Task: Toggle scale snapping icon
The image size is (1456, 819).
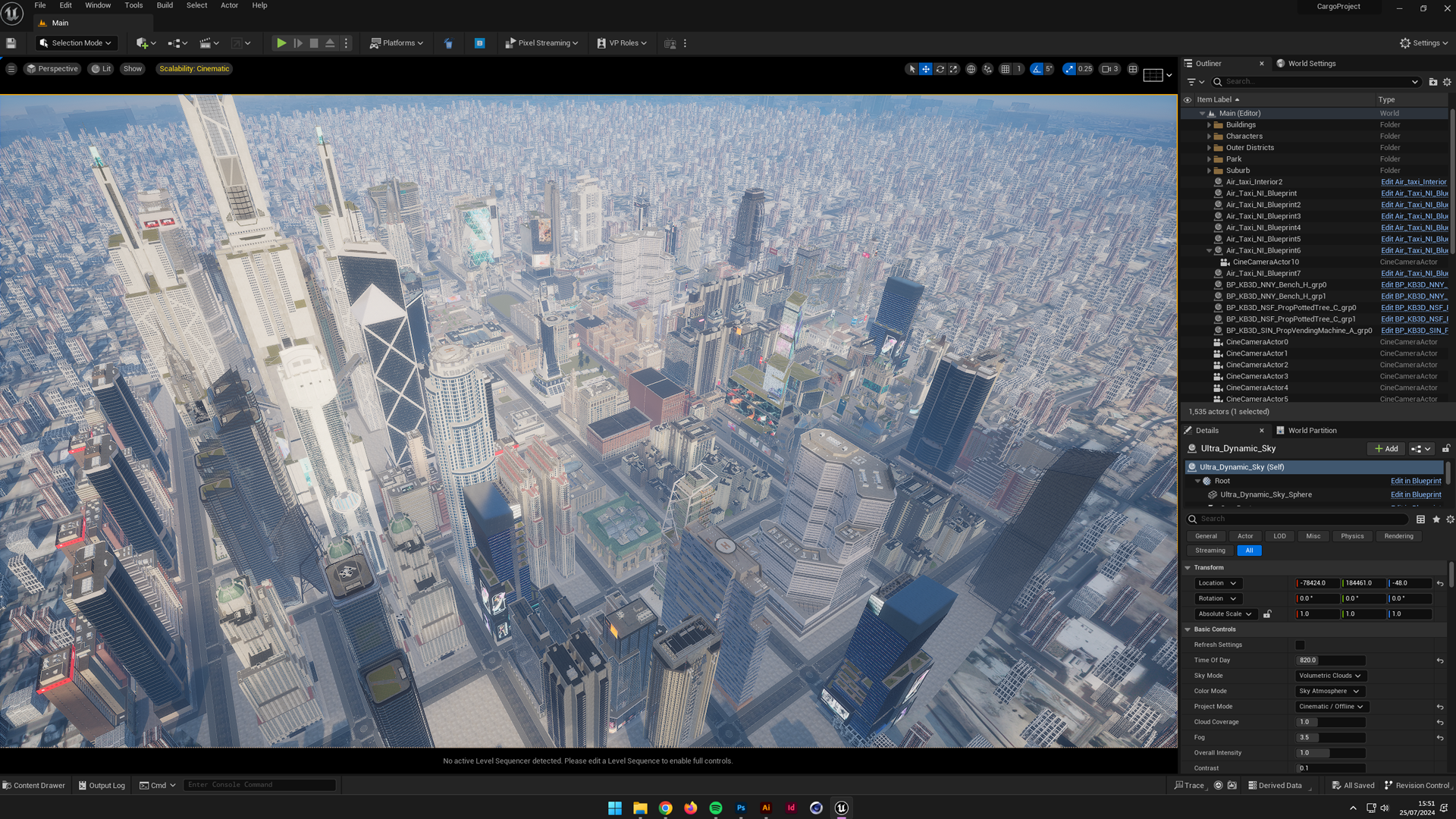Action: click(x=1069, y=69)
